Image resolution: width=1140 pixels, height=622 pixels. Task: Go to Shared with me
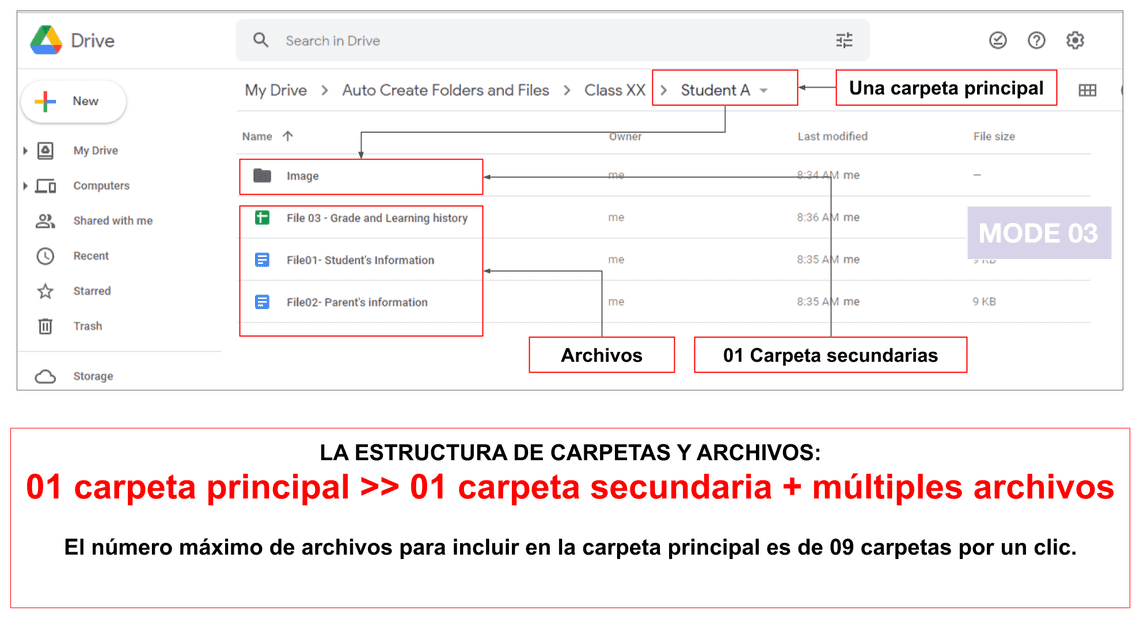112,221
